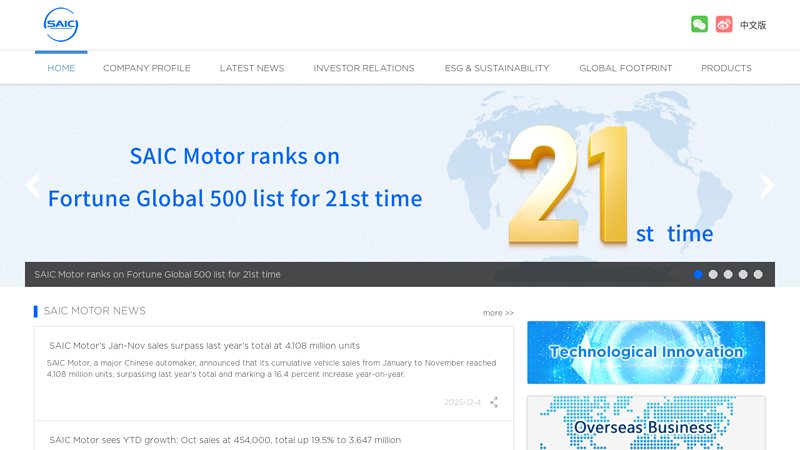The height and width of the screenshot is (450, 800).
Task: Open GLOBAL FOOTPRINT menu
Action: coord(626,68)
